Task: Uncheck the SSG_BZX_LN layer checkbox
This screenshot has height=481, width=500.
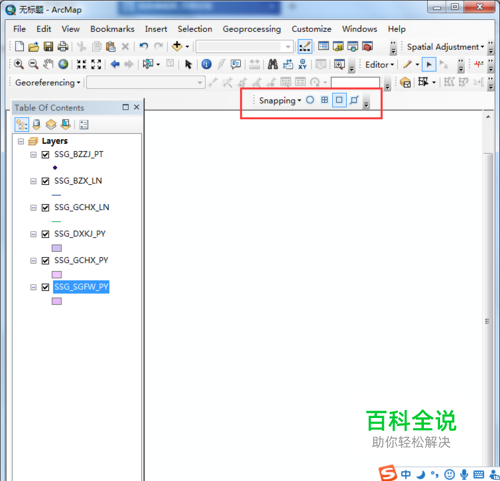Action: pos(45,181)
